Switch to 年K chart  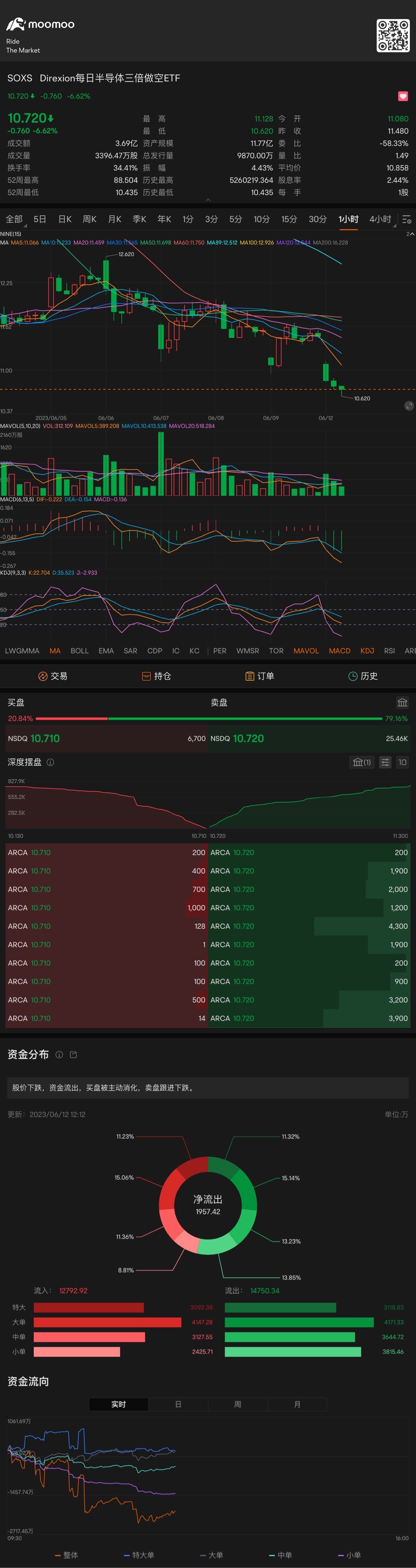[x=164, y=219]
